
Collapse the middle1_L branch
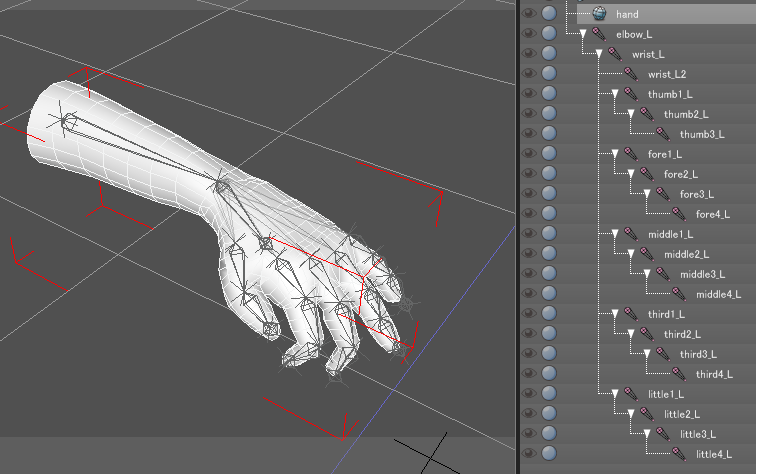click(x=615, y=234)
